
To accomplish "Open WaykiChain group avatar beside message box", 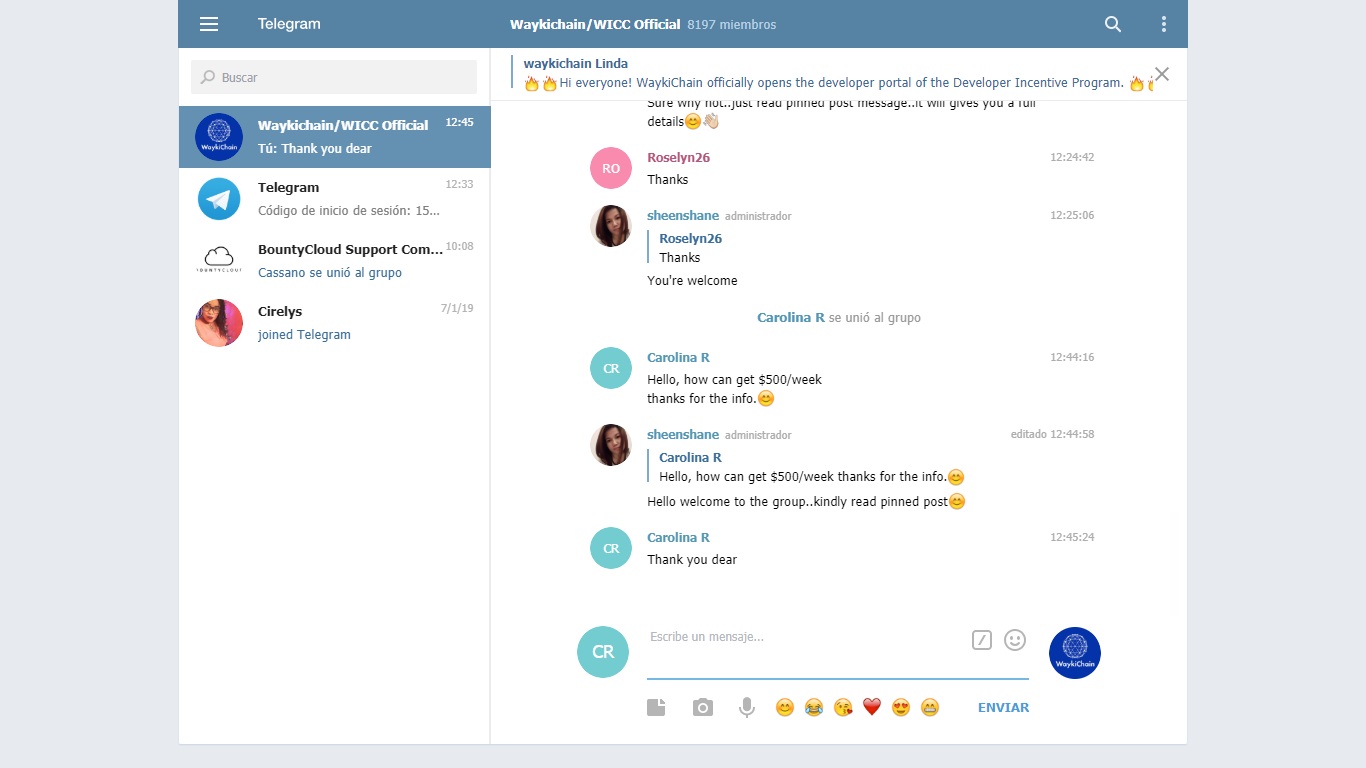I will click(x=1075, y=653).
